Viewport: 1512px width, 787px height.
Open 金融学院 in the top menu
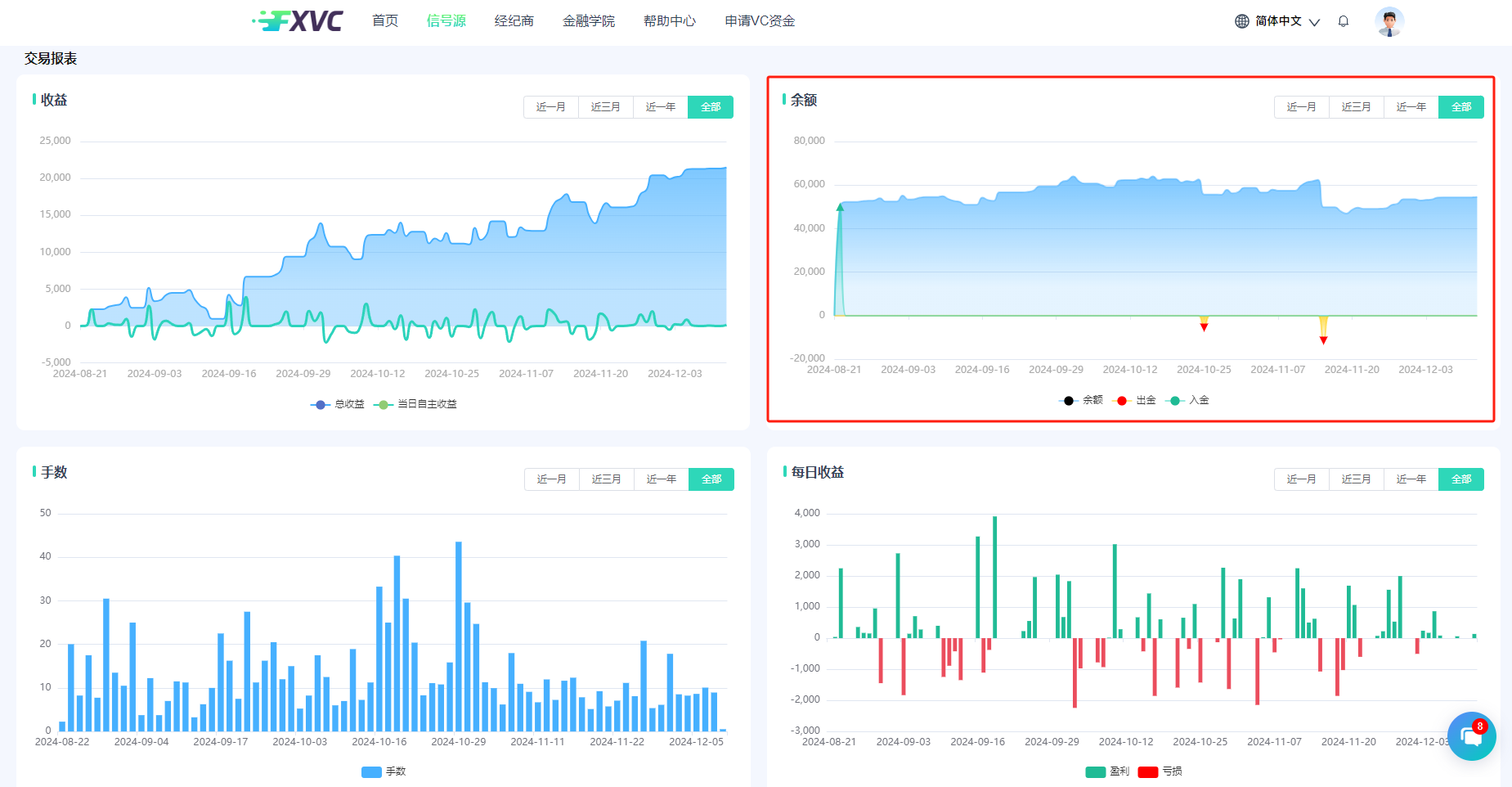589,20
